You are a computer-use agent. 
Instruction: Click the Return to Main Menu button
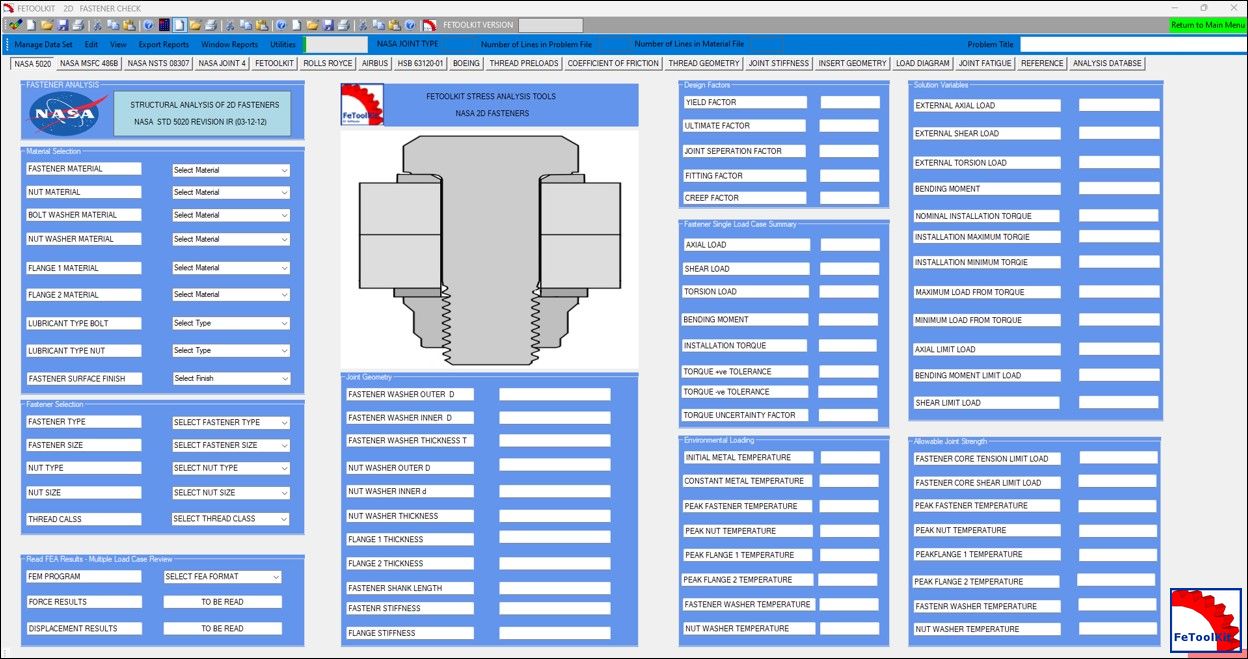coord(1208,25)
